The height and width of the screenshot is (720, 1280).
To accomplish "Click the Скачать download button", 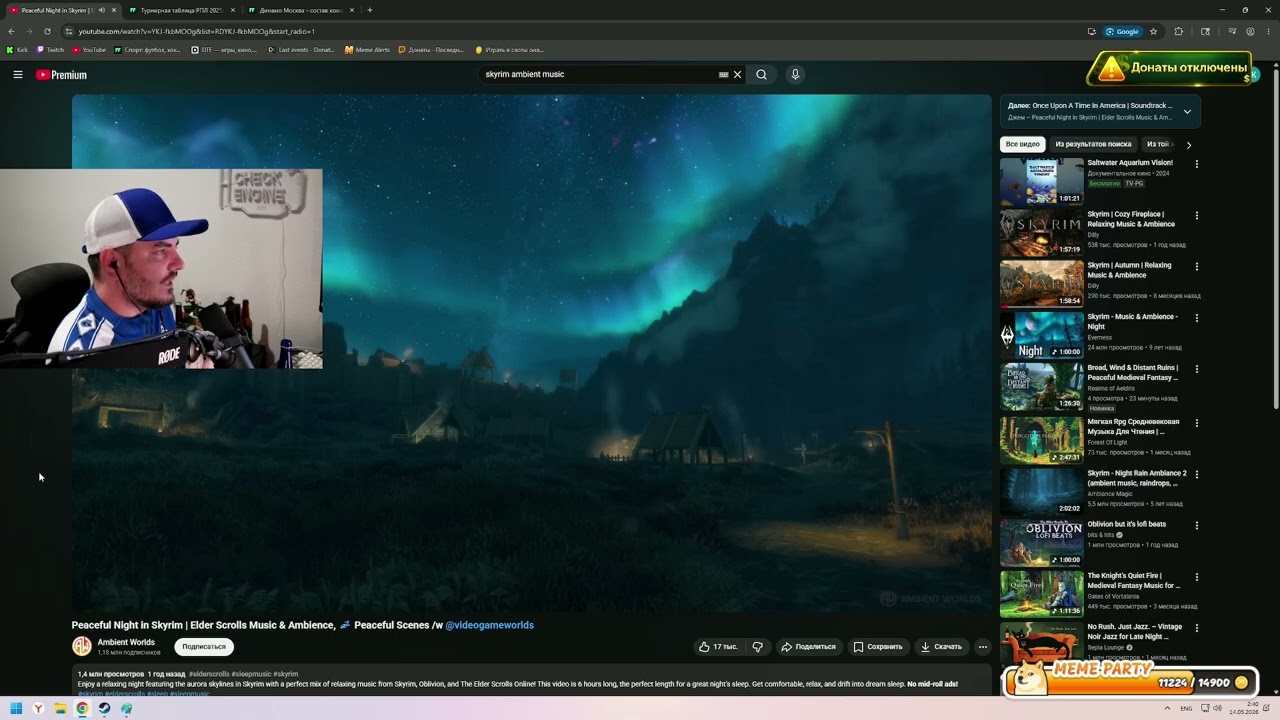I will tap(941, 647).
